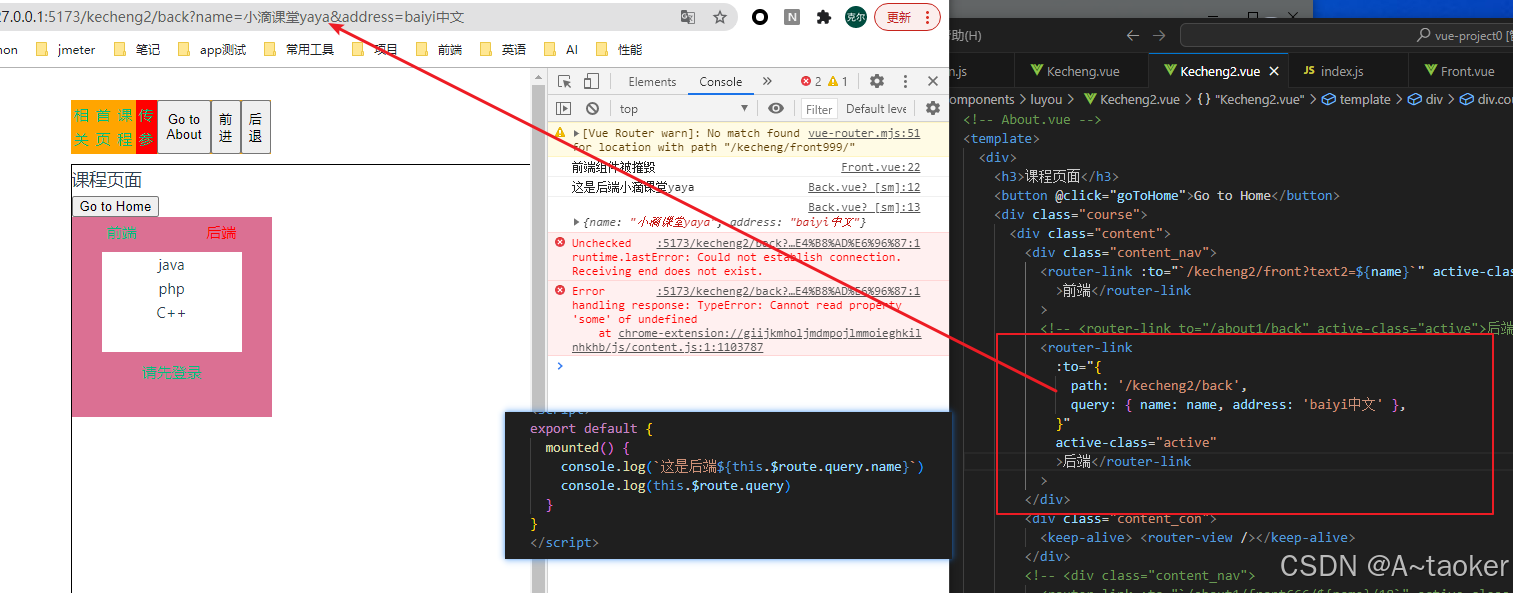Click the 首页 nav link on the page
Screen dimensions: 1513x593
pos(103,127)
